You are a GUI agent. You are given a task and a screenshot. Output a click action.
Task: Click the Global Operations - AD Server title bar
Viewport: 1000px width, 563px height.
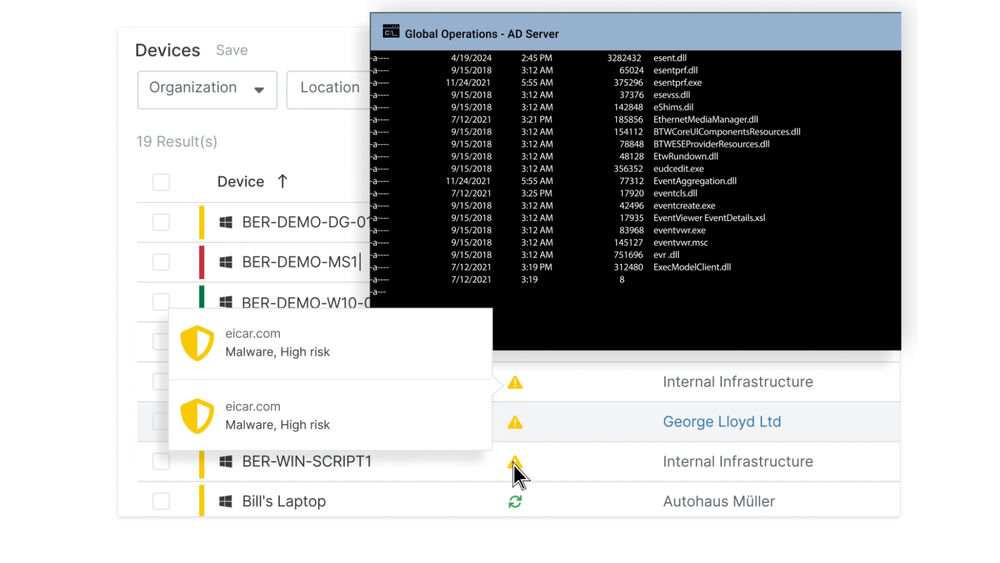pyautogui.click(x=636, y=32)
